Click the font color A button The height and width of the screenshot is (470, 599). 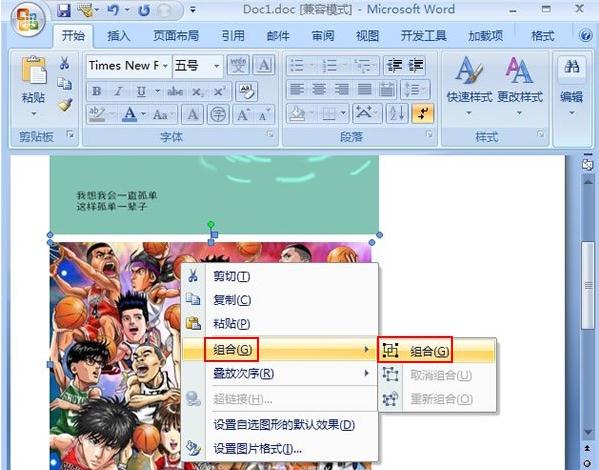(130, 114)
